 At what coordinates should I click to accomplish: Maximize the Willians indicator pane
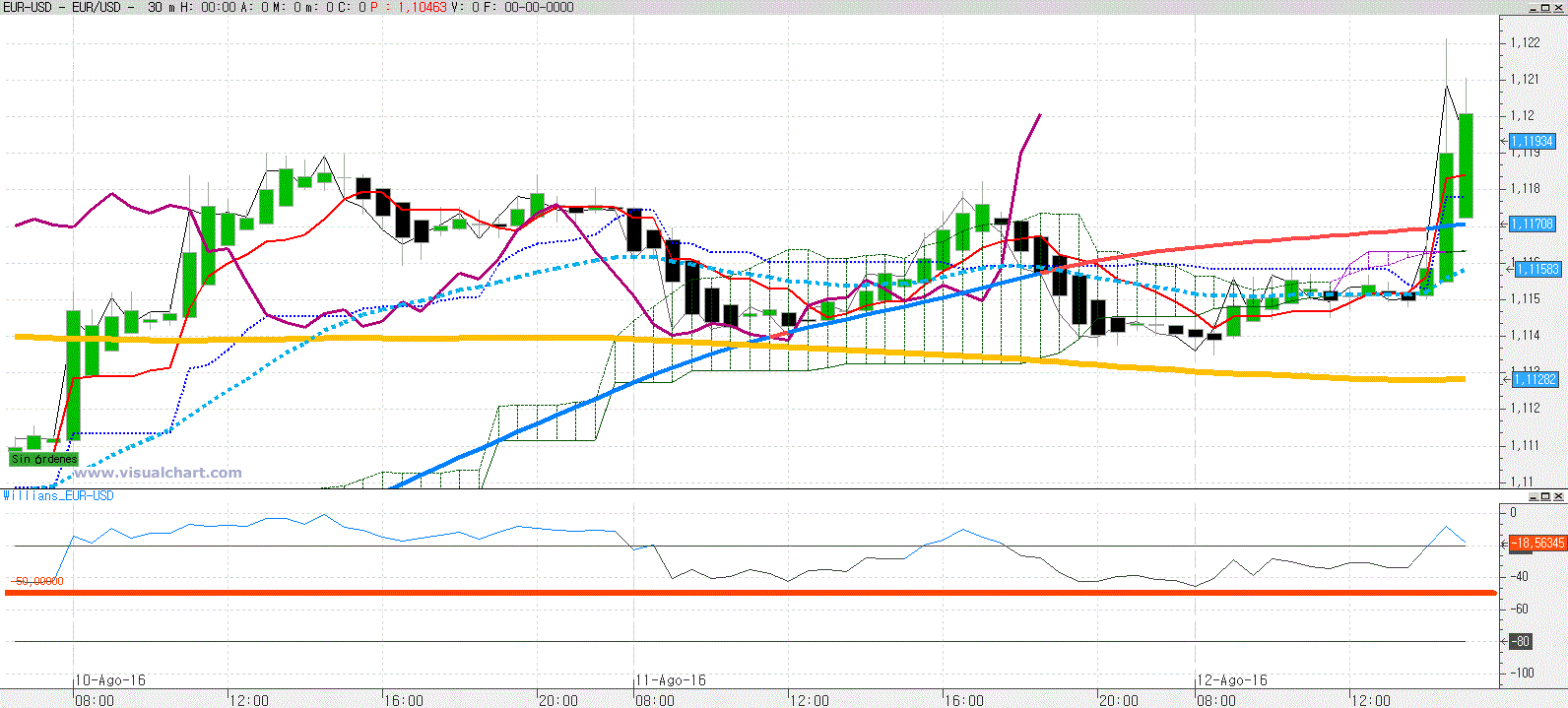(1546, 495)
